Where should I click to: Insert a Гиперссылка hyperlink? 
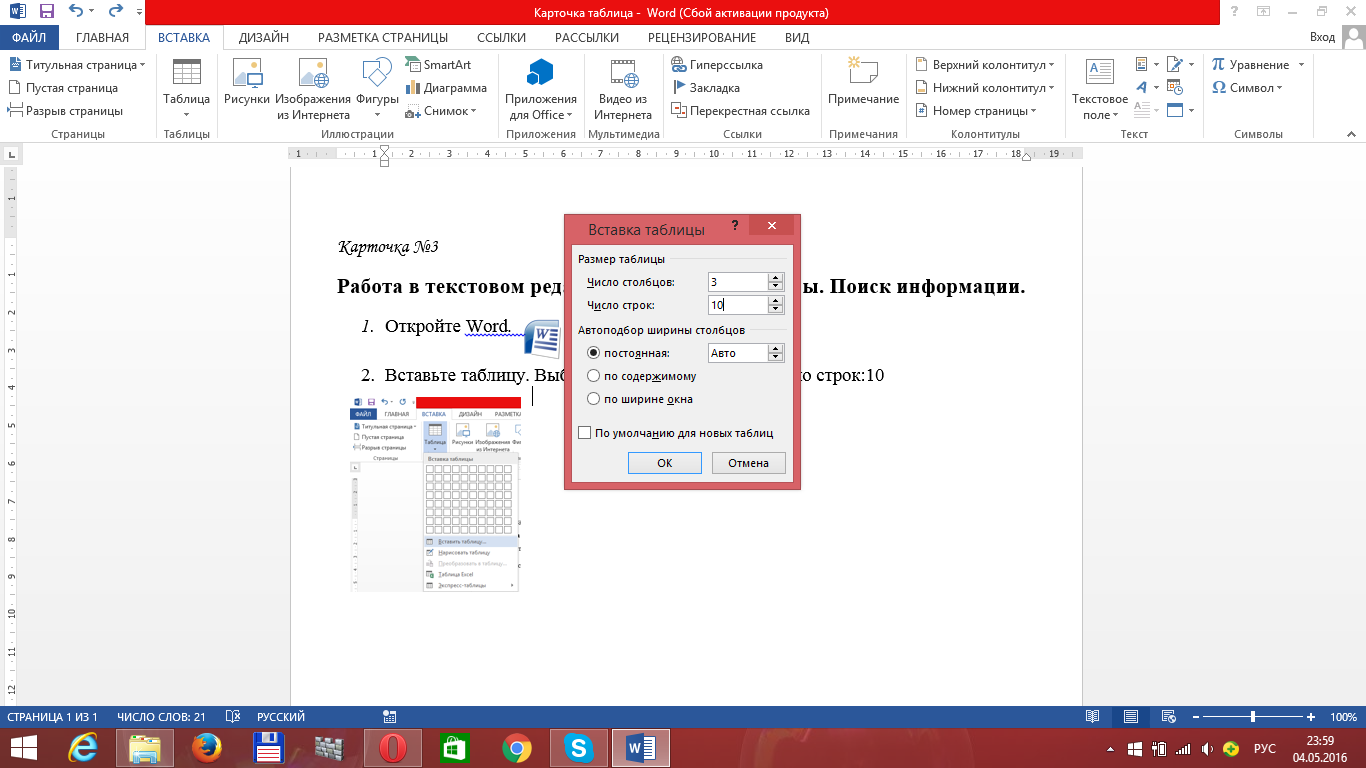(717, 64)
